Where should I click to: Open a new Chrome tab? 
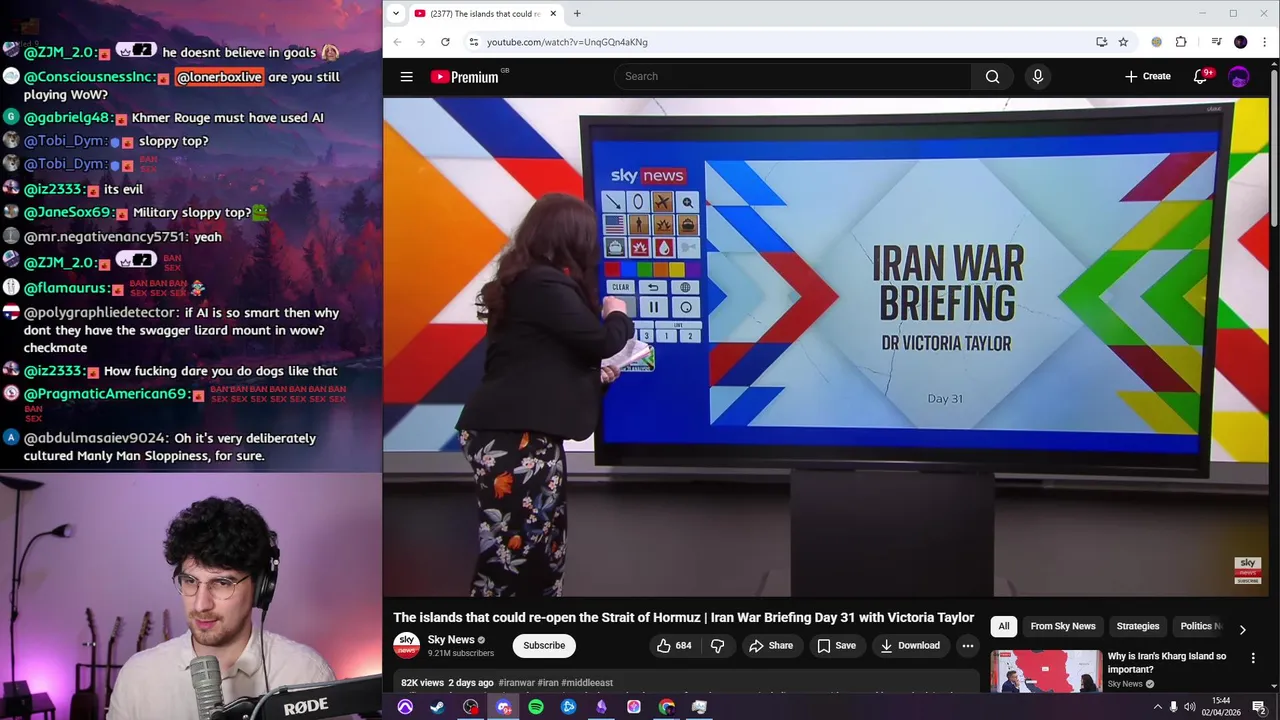pyautogui.click(x=577, y=13)
